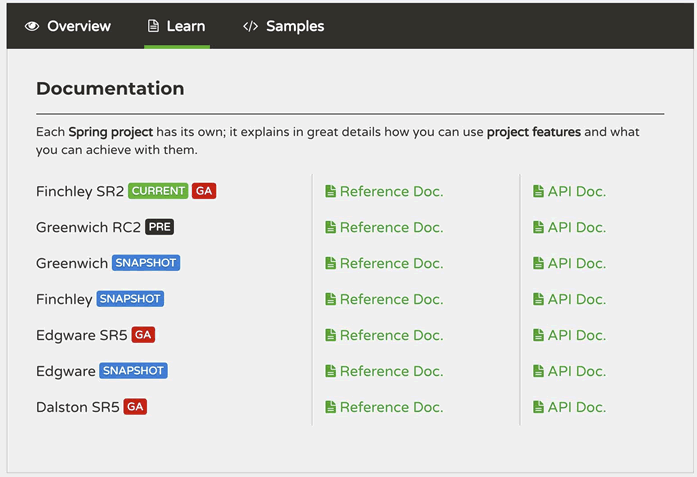
Task: Open Reference Doc. for Greenwich RC2
Action: tap(391, 227)
